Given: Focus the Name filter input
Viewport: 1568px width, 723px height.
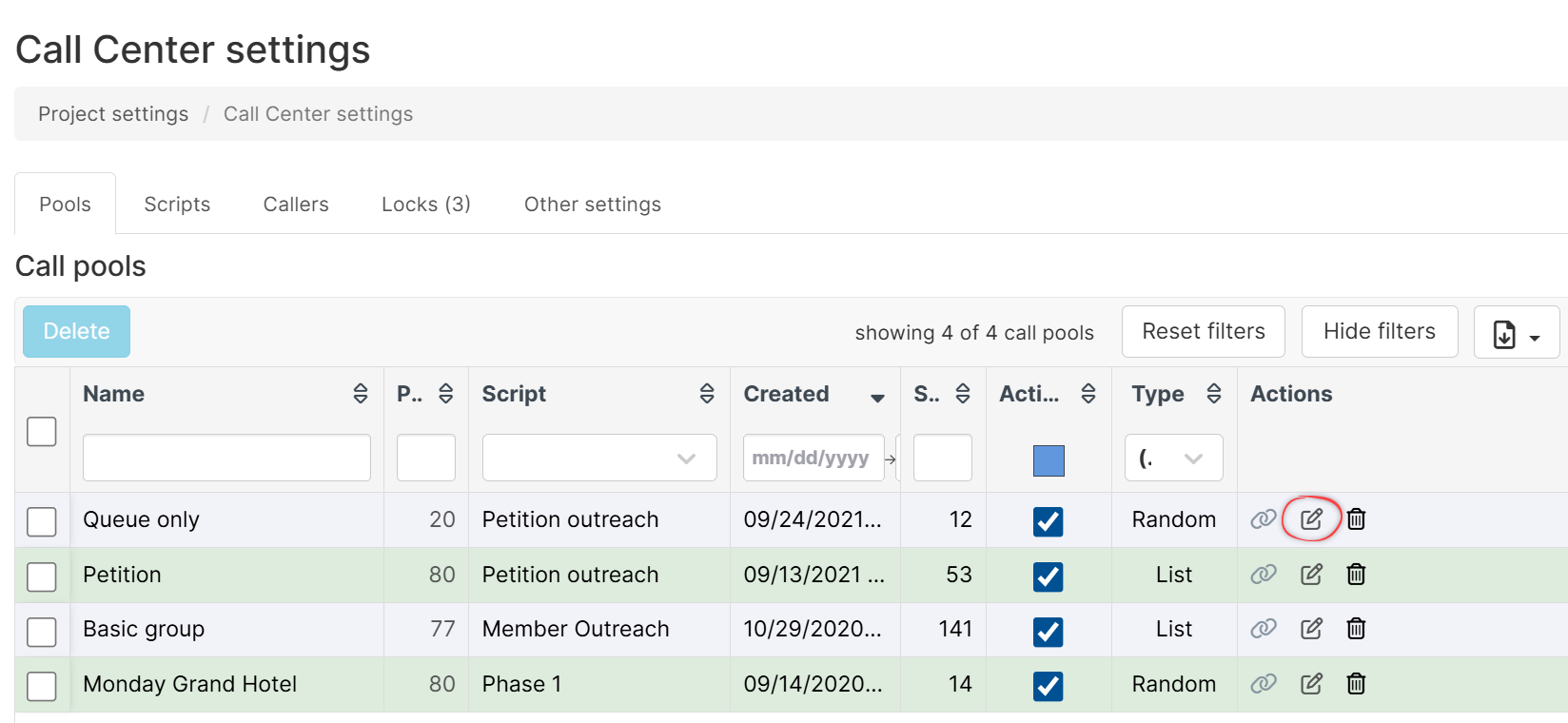Looking at the screenshot, I should [226, 458].
